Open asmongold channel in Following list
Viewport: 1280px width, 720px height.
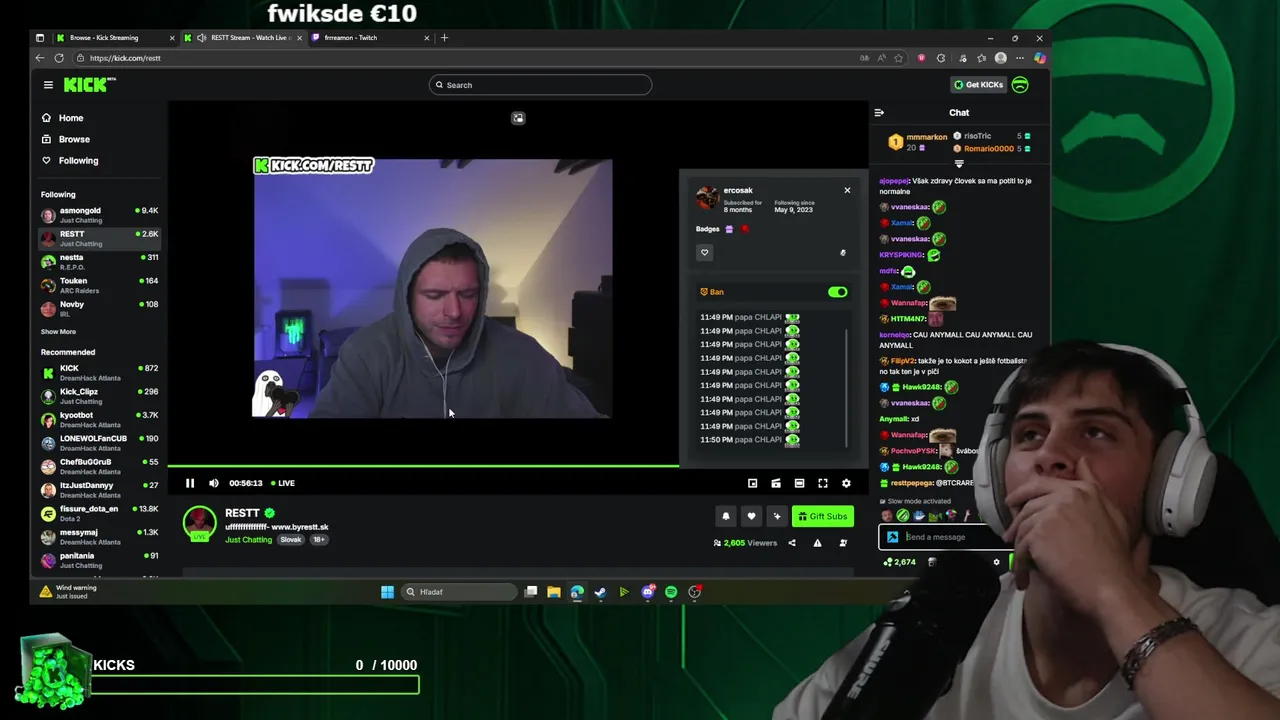(x=99, y=215)
